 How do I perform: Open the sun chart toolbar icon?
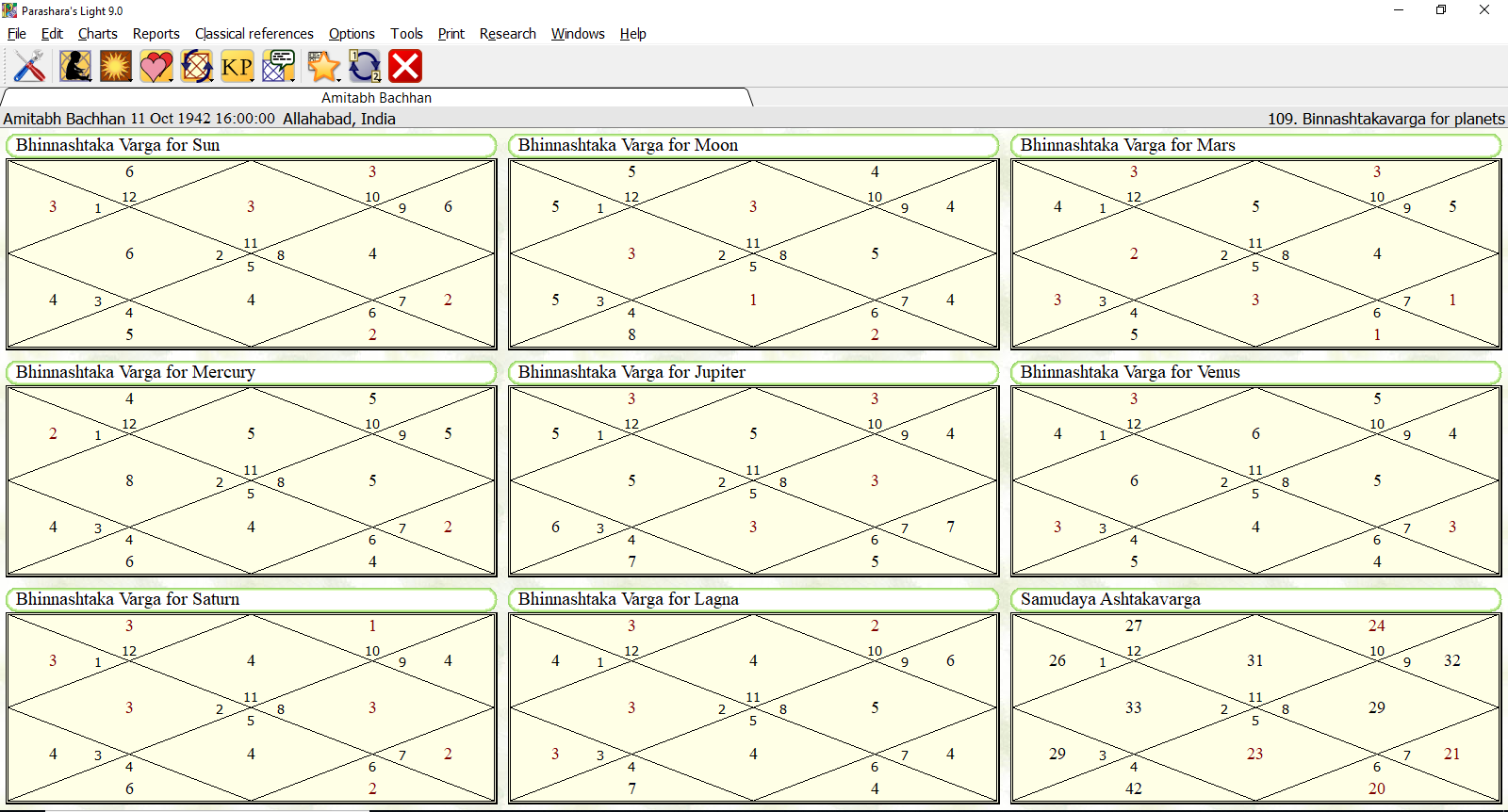coord(115,66)
